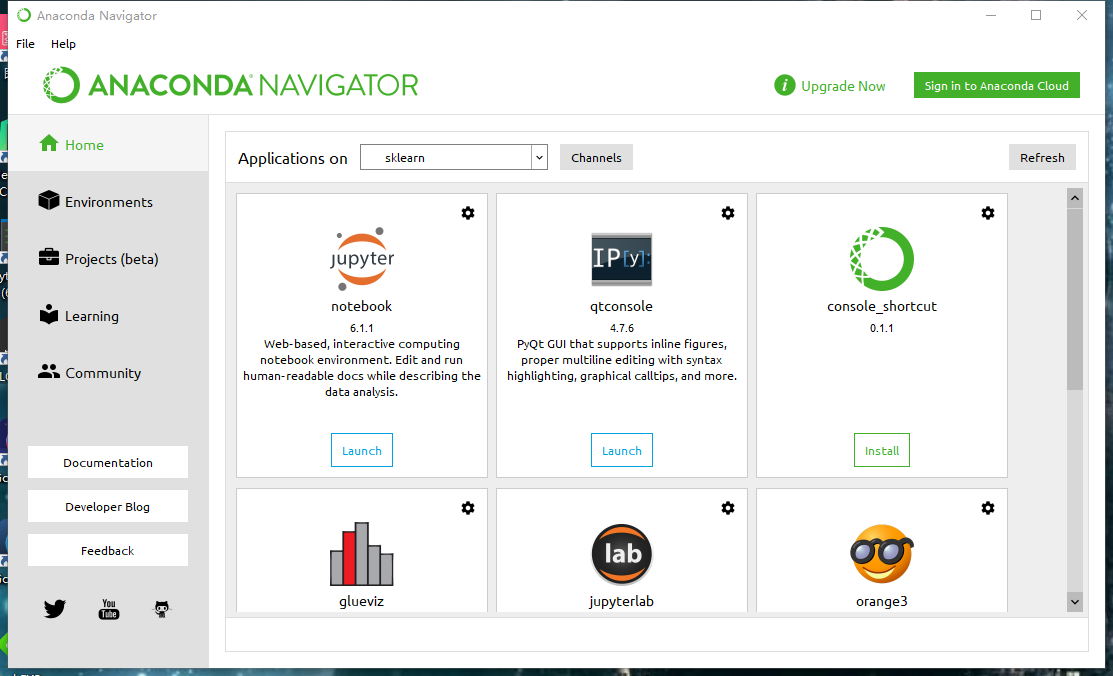The image size is (1113, 676).
Task: Sign in to Anaconda Cloud
Action: 997,85
